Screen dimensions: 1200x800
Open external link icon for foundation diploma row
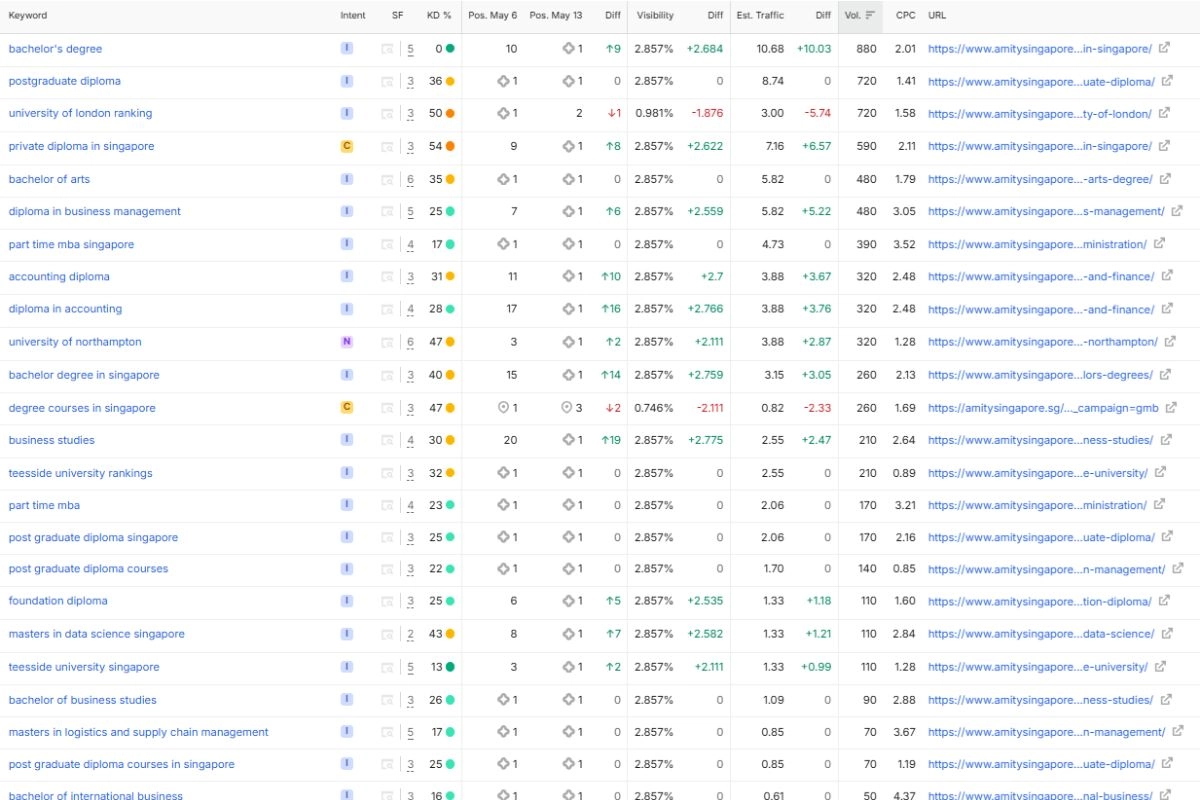pyautogui.click(x=1164, y=601)
